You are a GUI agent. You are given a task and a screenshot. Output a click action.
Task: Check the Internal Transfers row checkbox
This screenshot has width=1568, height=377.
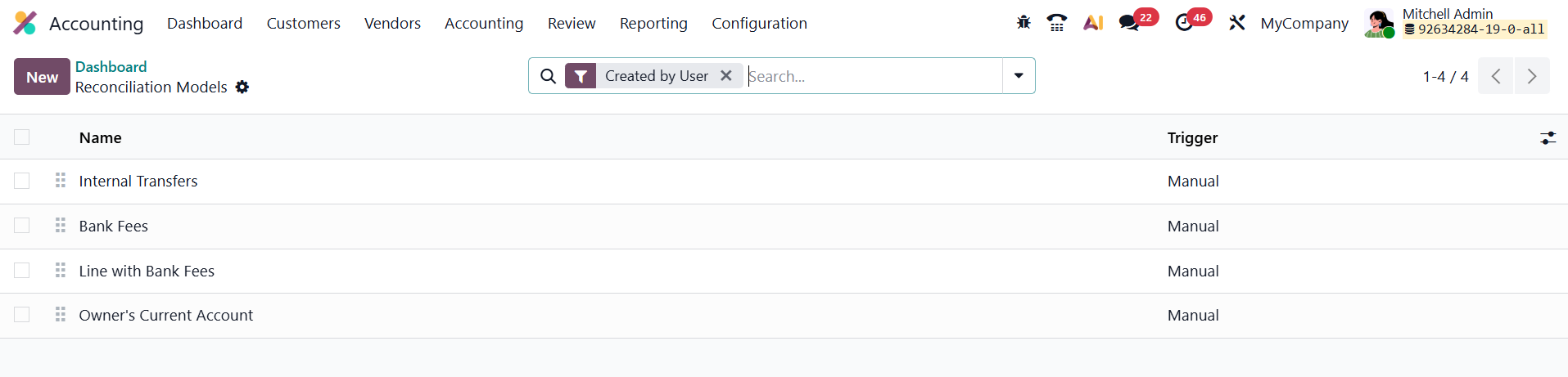pos(22,181)
